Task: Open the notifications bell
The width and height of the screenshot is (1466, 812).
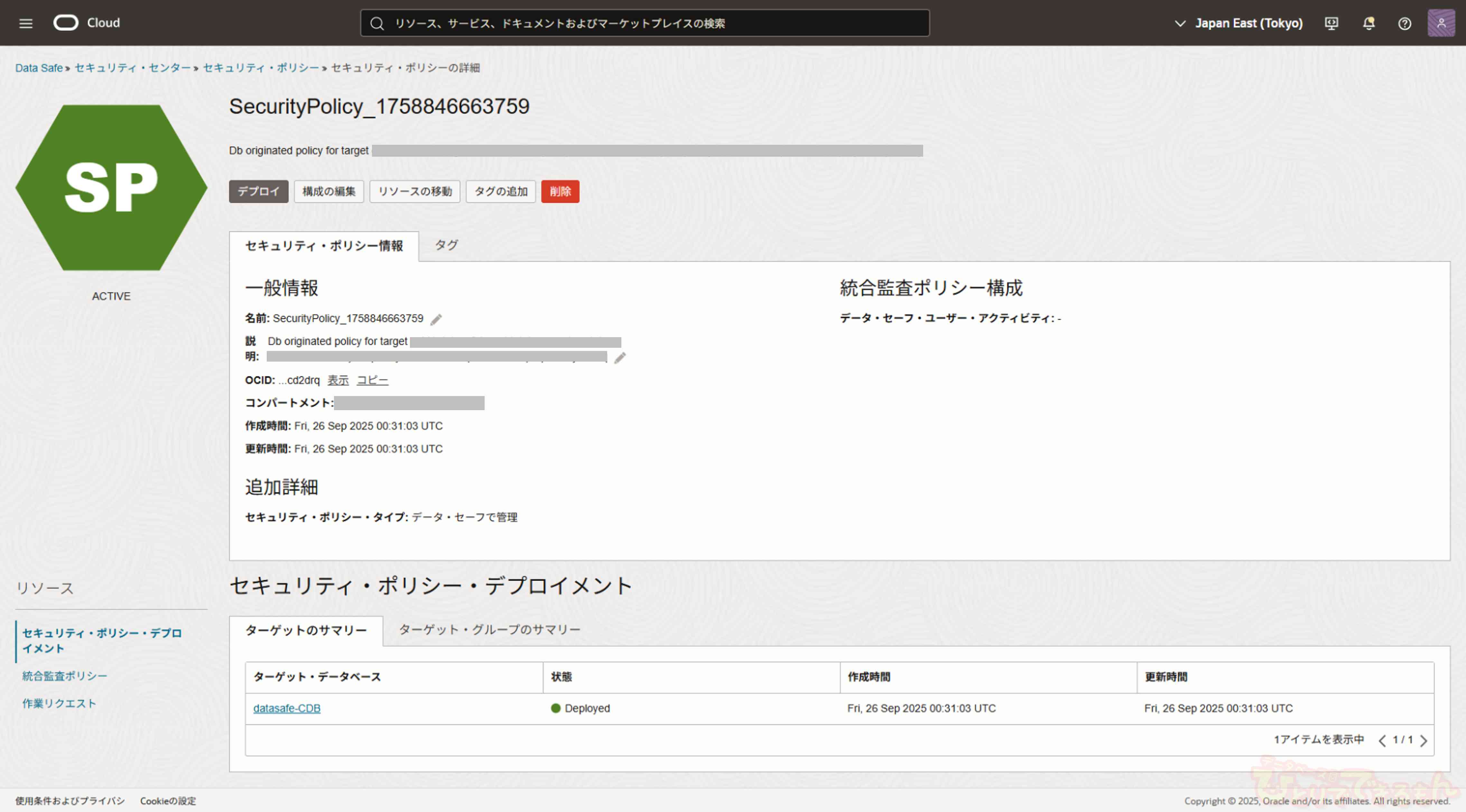Action: (1369, 23)
